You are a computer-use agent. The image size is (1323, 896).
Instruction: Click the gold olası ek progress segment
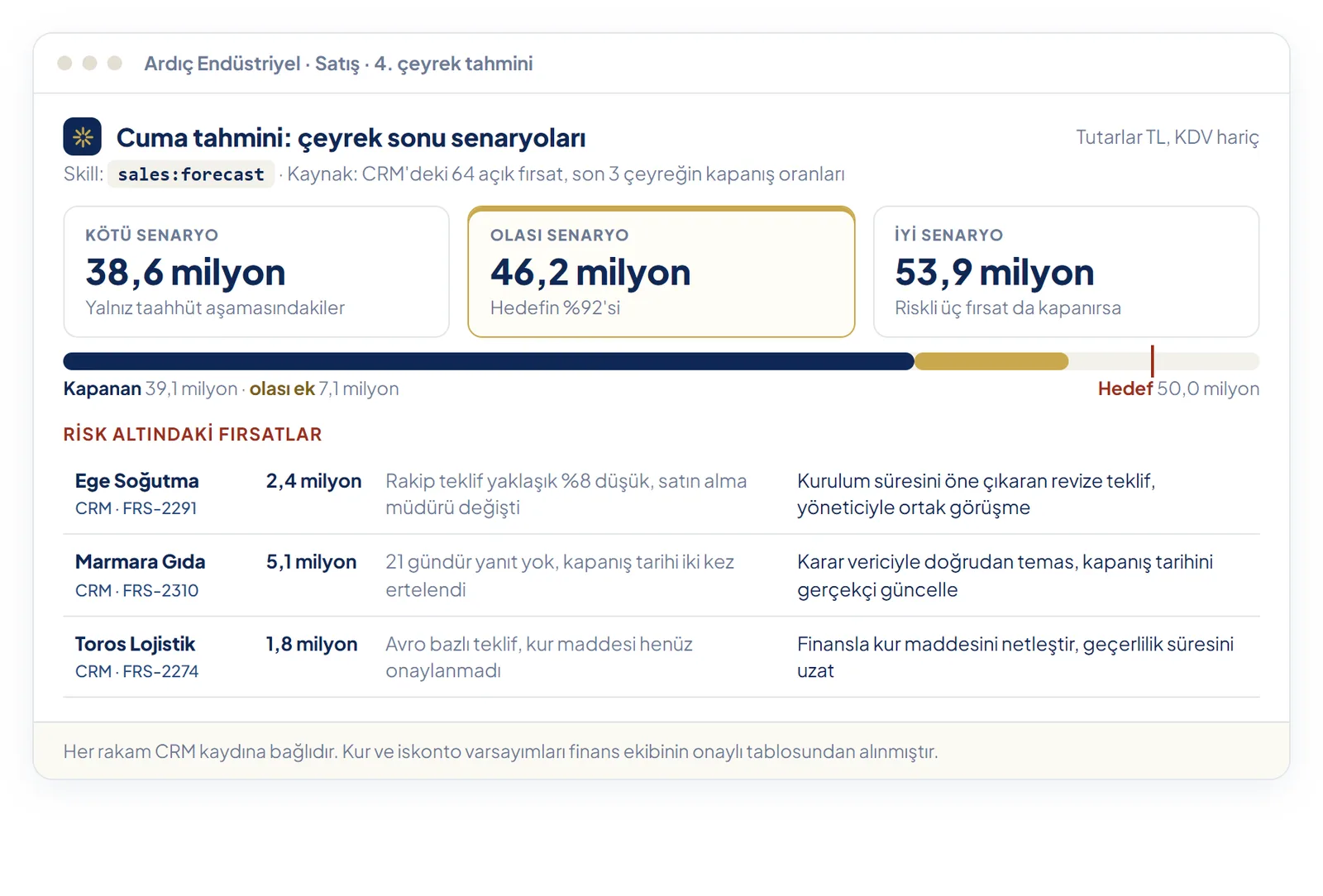click(x=991, y=361)
